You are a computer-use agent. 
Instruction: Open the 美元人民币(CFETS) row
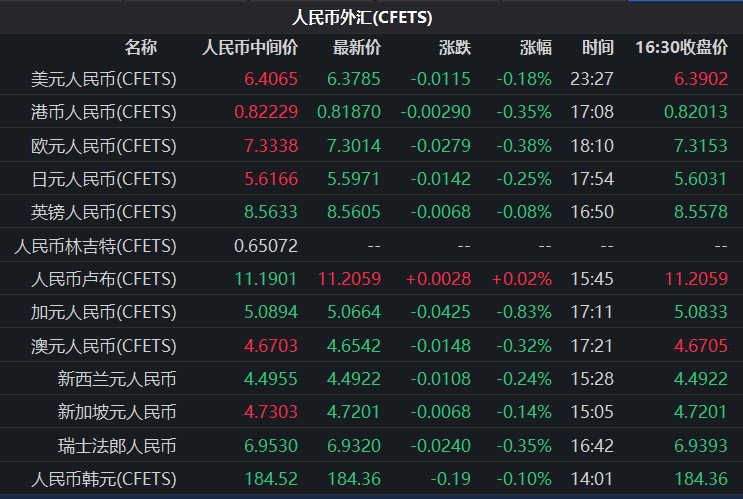pyautogui.click(x=104, y=79)
